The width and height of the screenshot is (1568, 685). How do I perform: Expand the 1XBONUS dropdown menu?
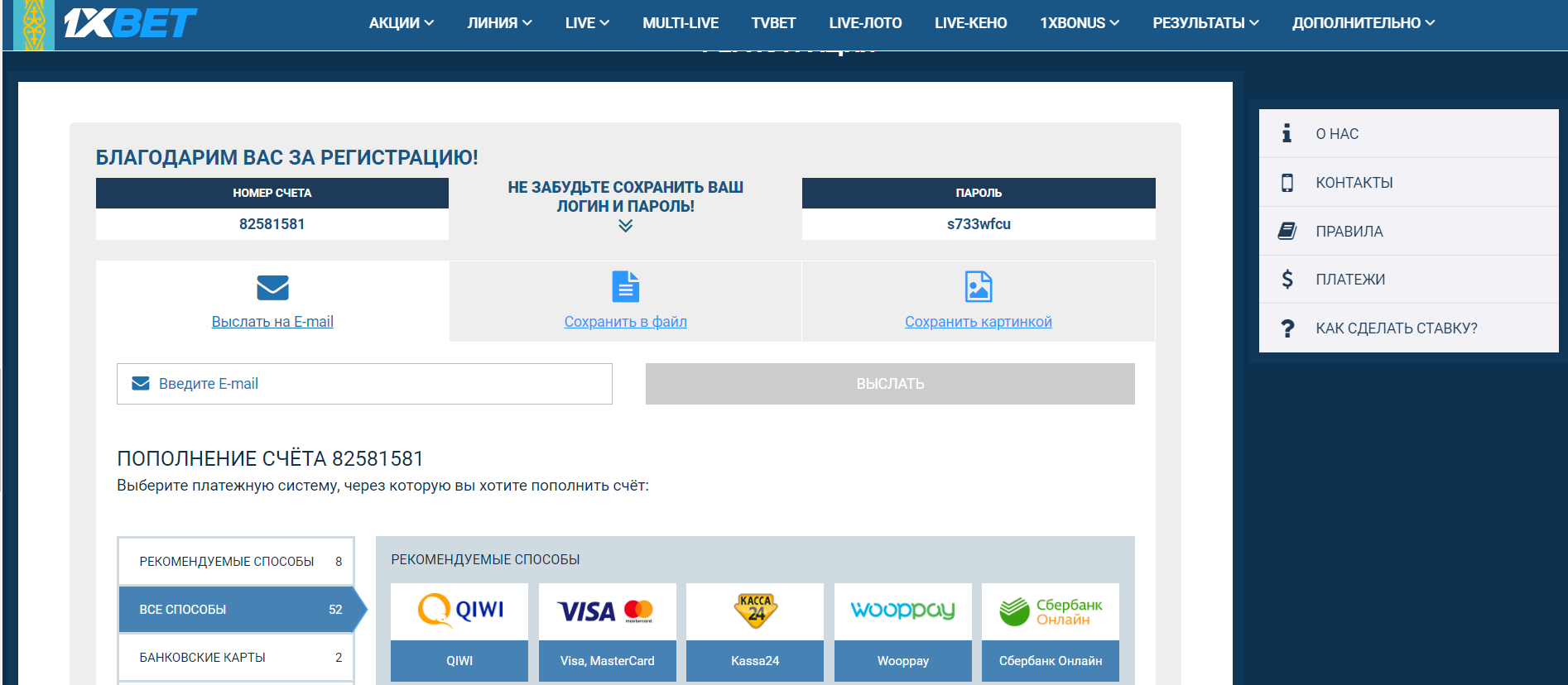point(1079,23)
